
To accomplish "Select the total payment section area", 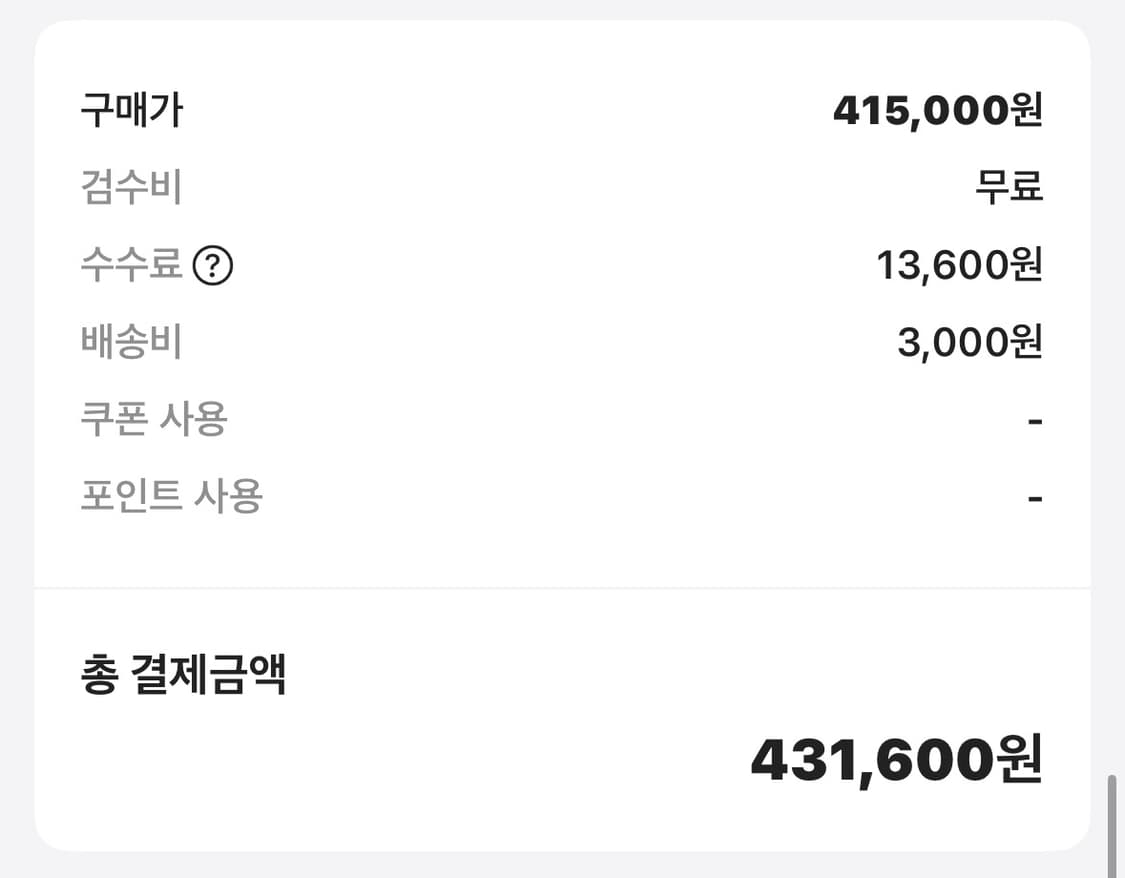I will click(x=562, y=720).
